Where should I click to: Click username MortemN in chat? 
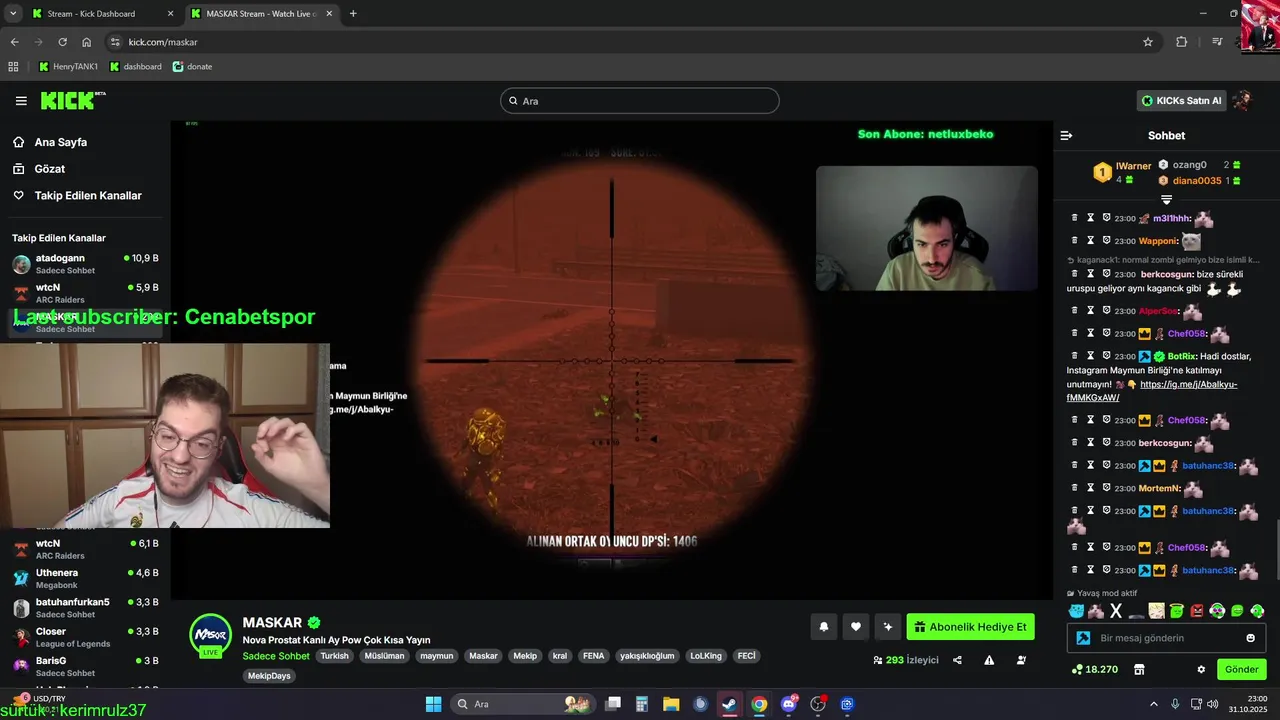pyautogui.click(x=1160, y=488)
